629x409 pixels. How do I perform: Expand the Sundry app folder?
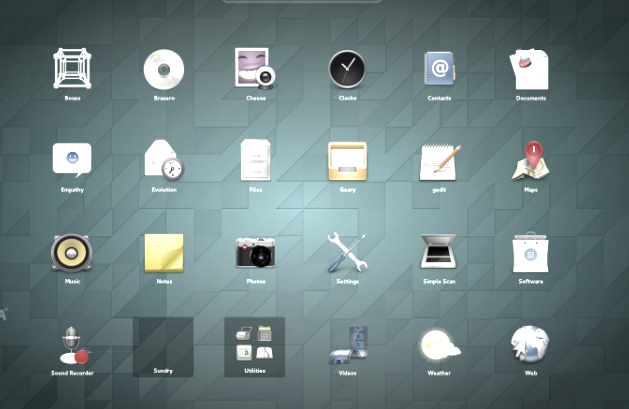(163, 347)
